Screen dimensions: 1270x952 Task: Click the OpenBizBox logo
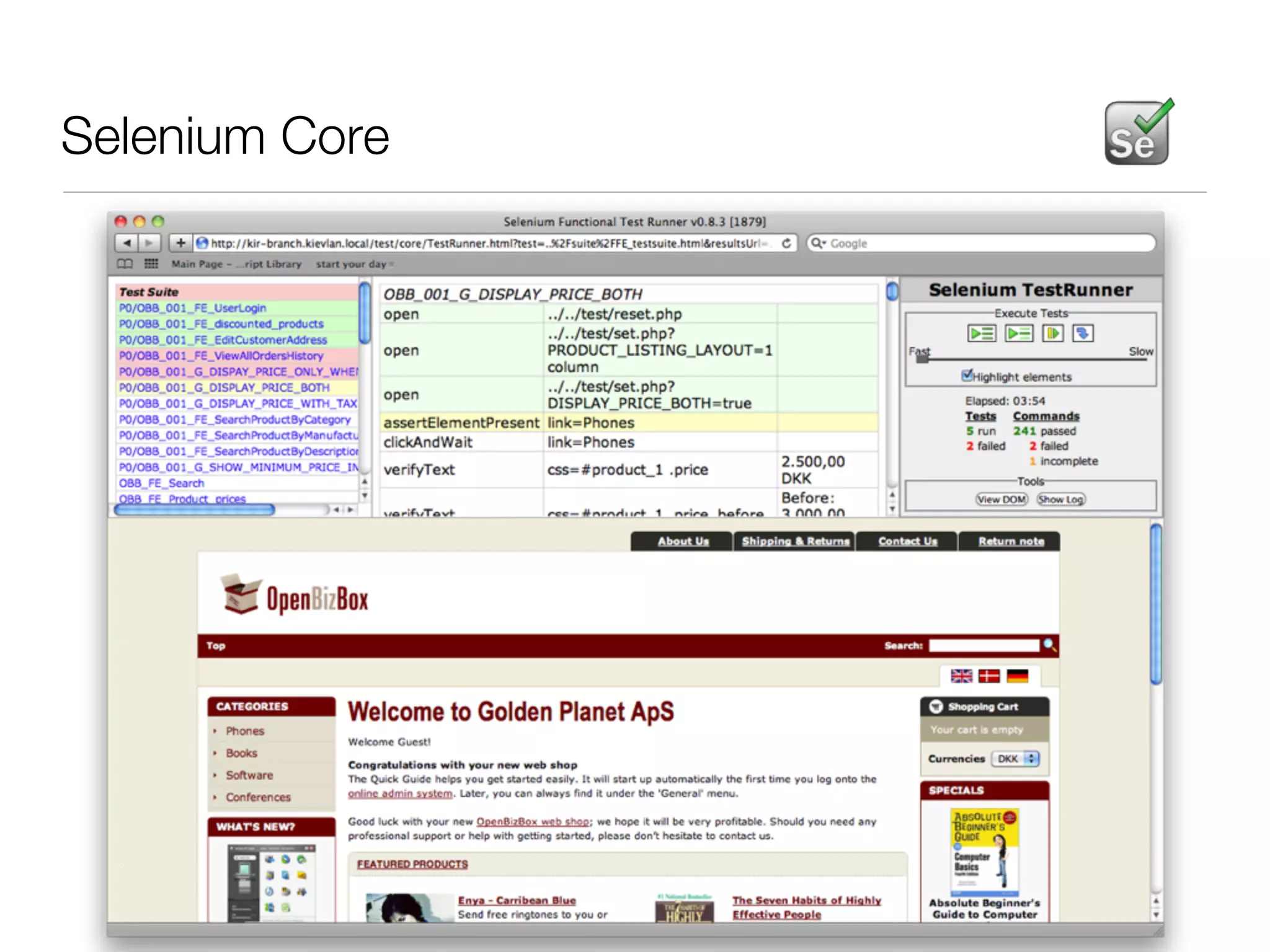coord(295,596)
